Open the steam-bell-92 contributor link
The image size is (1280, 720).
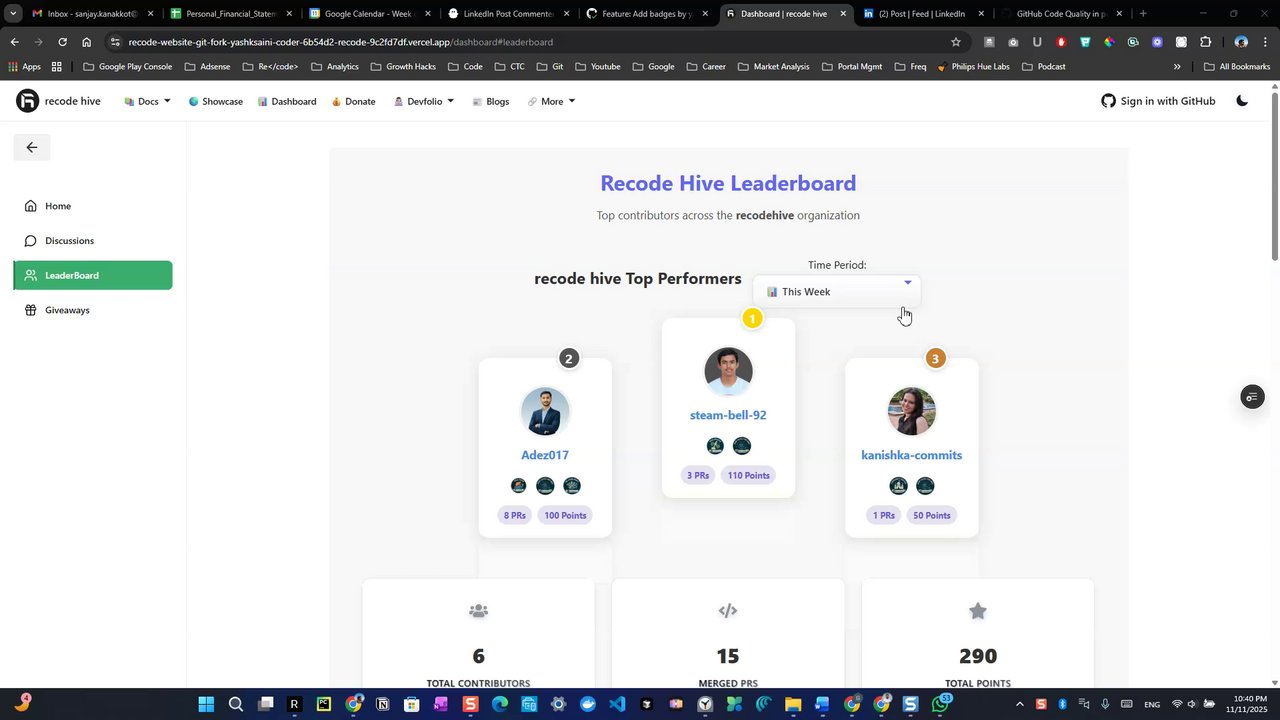click(728, 415)
